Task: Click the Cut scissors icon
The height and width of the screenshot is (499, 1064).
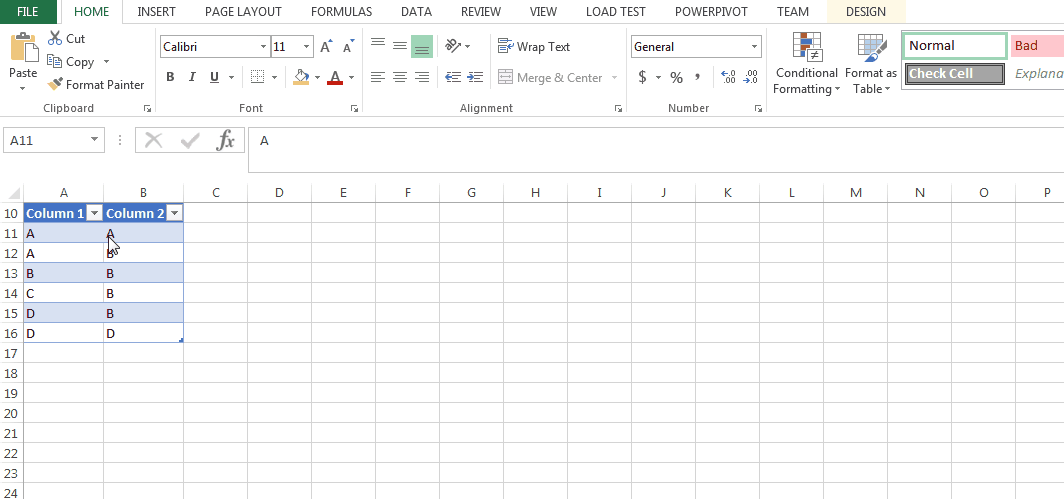Action: (x=54, y=39)
